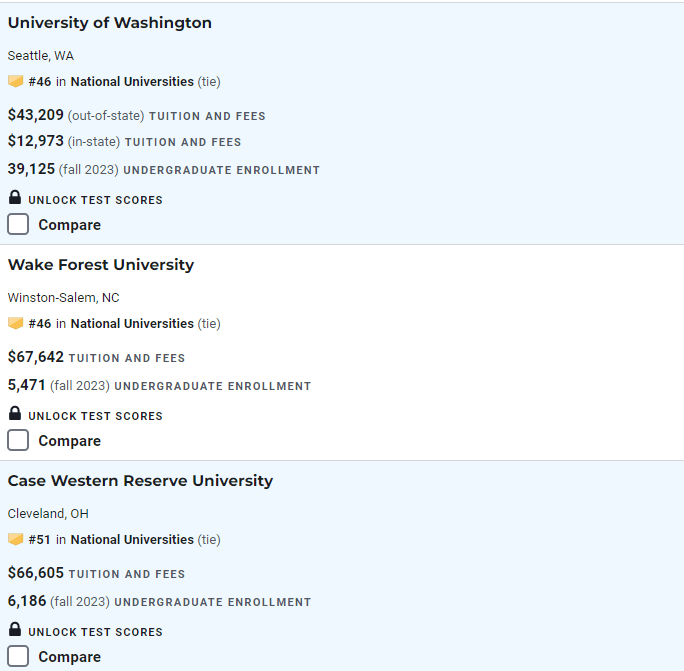This screenshot has width=684, height=671.
Task: Enable Compare checkbox for Wake Forest University
Action: 18,440
